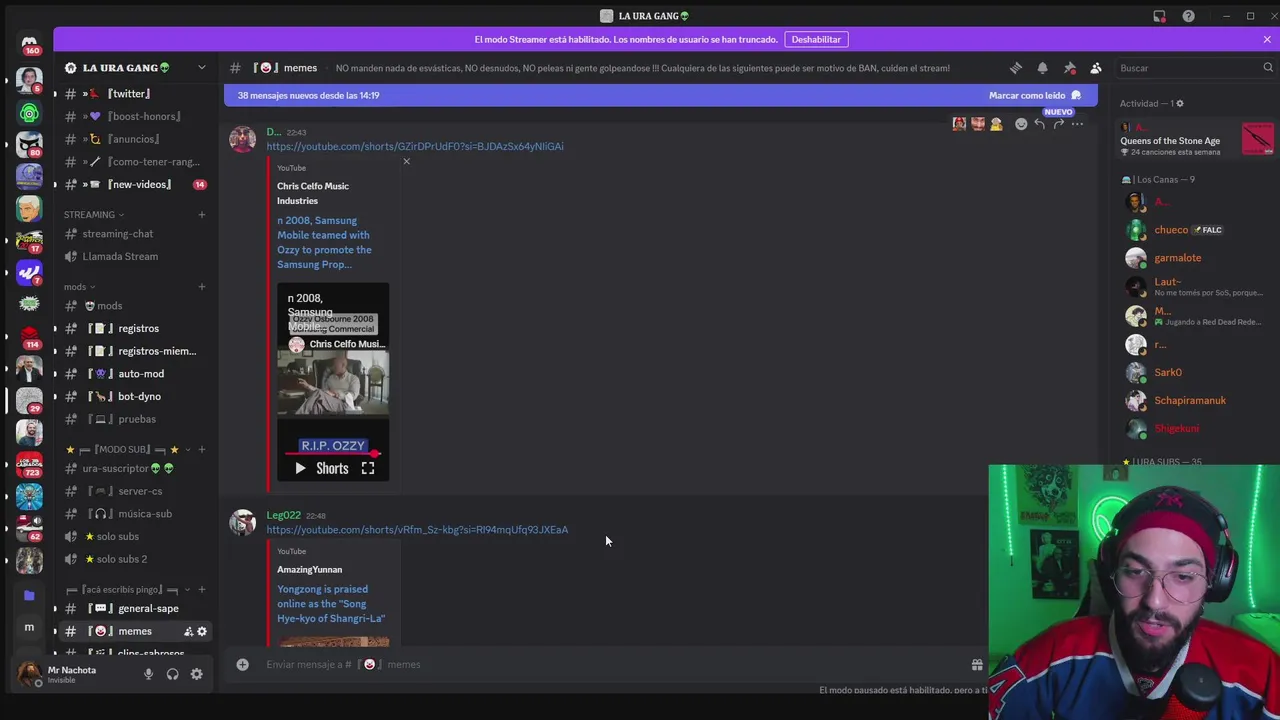Open Activity settings gear in member list

click(1180, 103)
